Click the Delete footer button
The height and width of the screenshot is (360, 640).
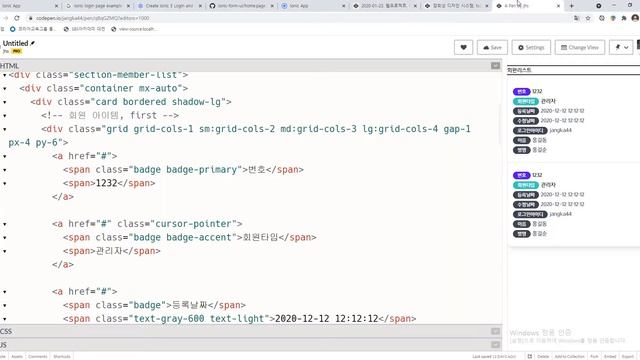click(x=543, y=356)
